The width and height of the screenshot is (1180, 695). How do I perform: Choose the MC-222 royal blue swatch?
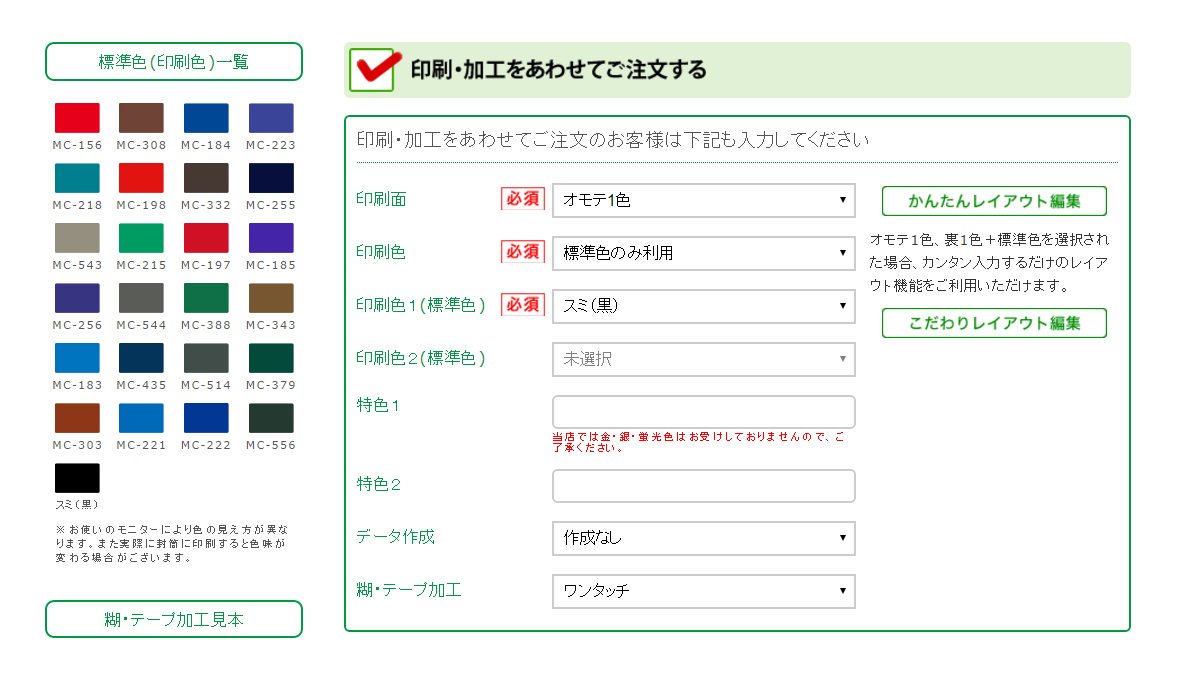(x=206, y=417)
